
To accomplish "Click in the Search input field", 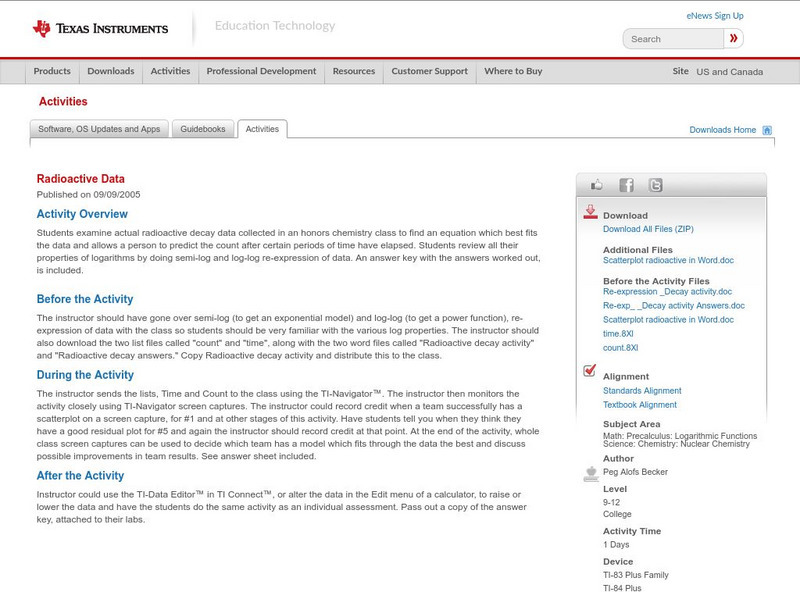I will click(x=673, y=39).
